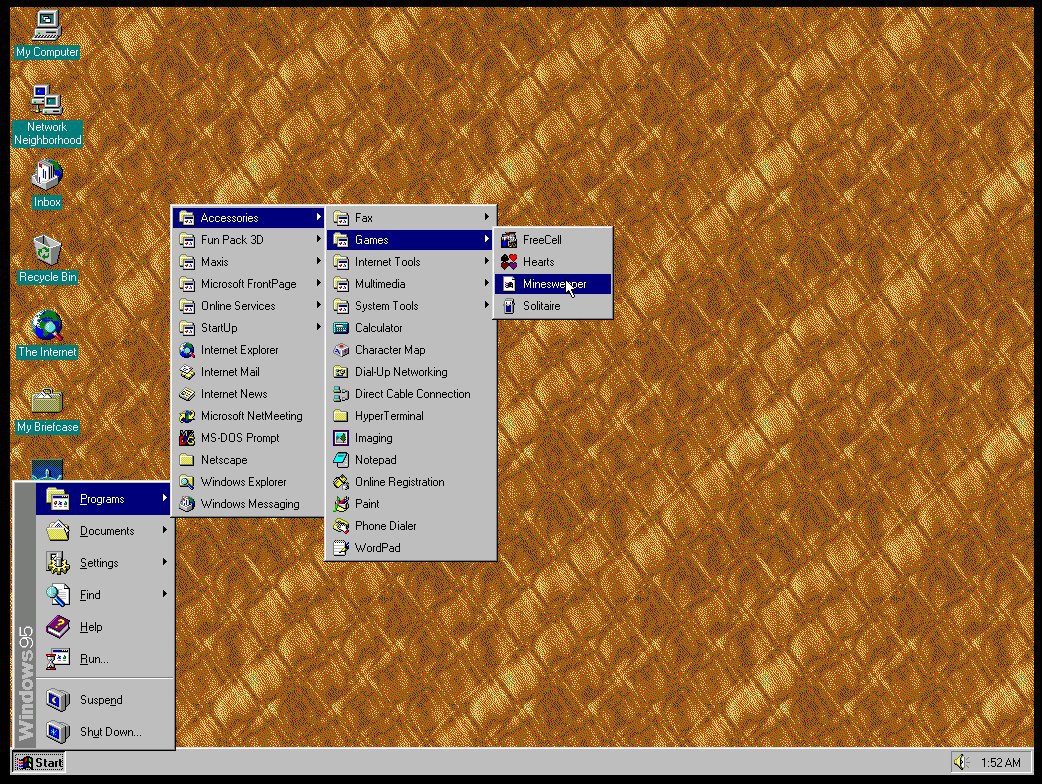
Task: Click the Calculator icon in Accessories
Action: pos(341,328)
